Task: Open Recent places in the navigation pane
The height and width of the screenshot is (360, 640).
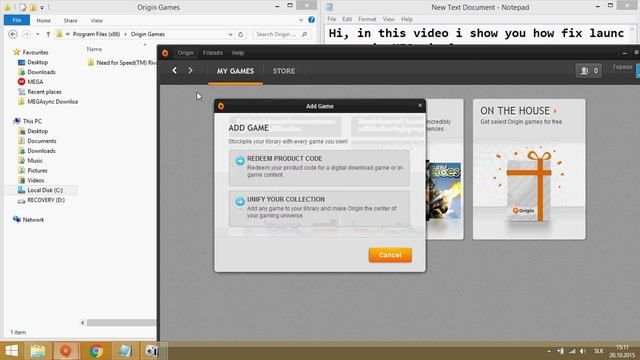Action: 44,92
